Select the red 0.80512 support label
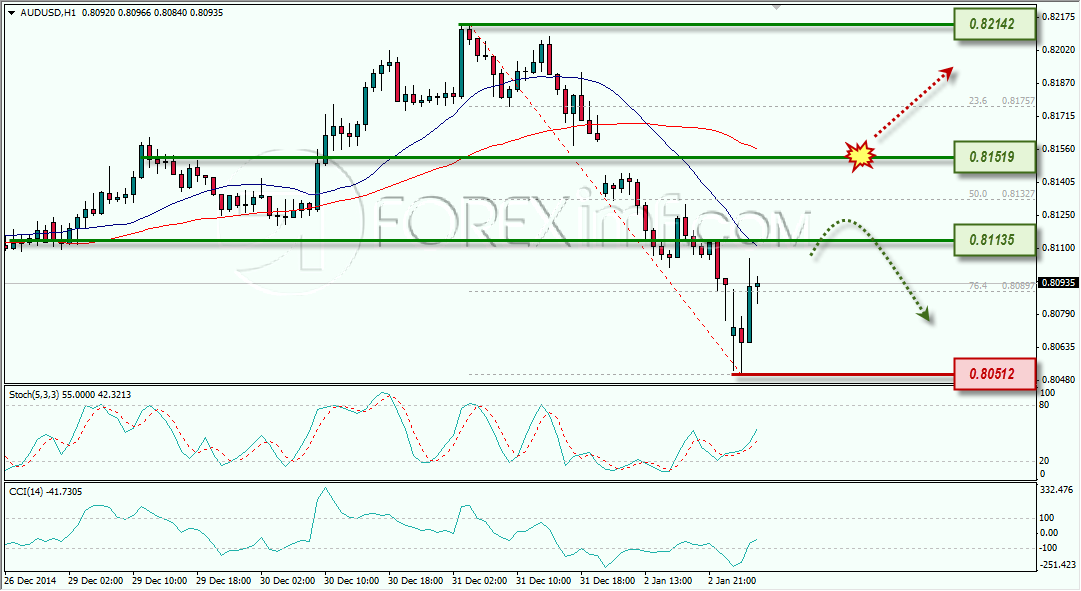The width and height of the screenshot is (1081, 591). tap(995, 374)
